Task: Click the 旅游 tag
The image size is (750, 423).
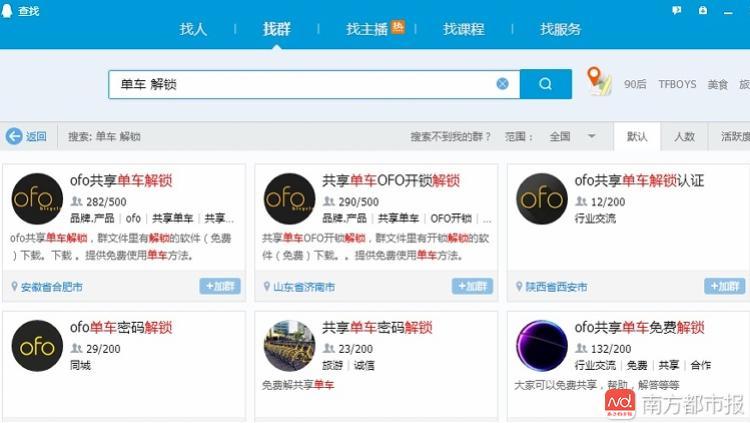Action: pyautogui.click(x=332, y=366)
